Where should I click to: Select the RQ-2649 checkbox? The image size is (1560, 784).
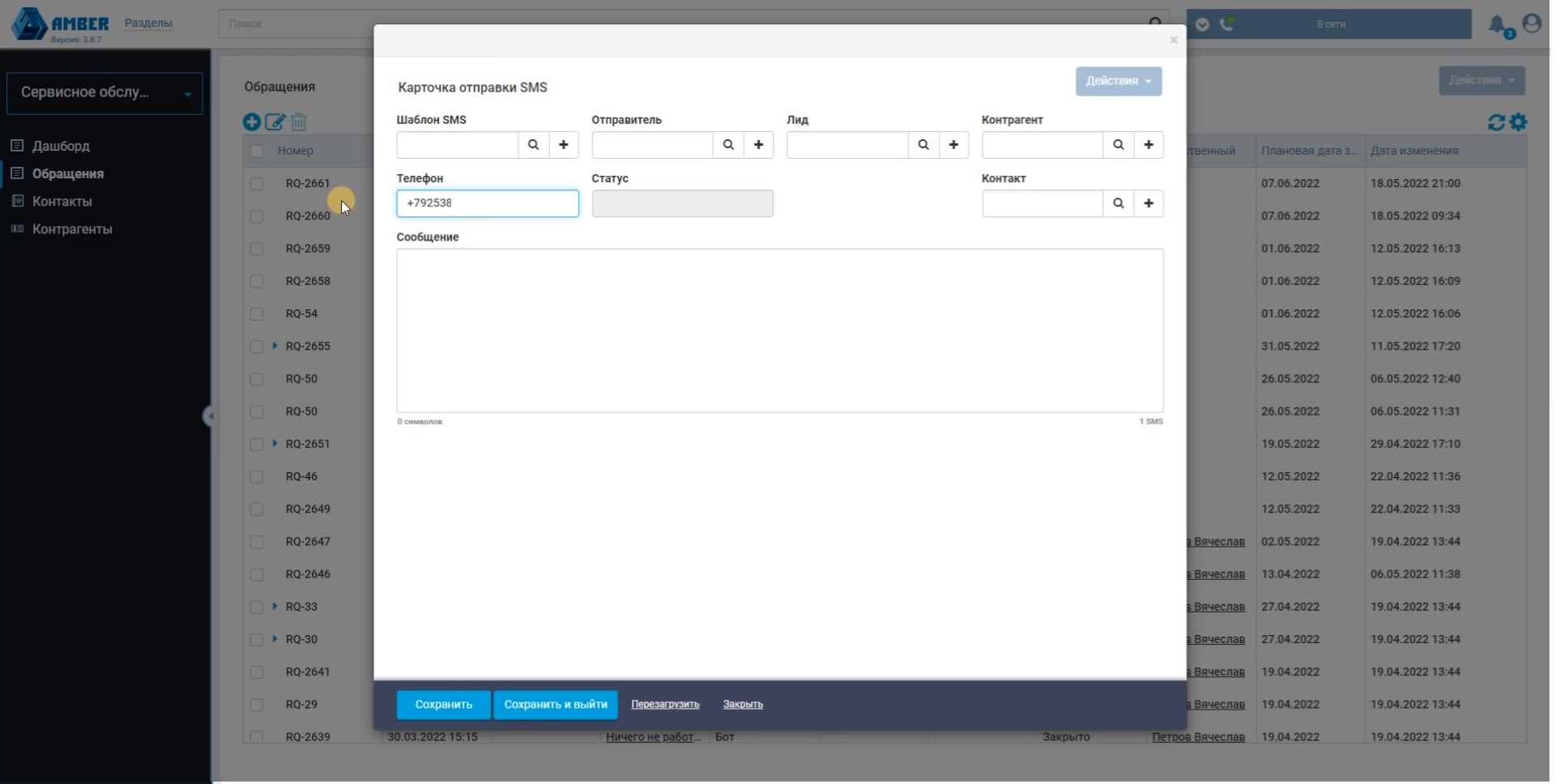(x=257, y=509)
